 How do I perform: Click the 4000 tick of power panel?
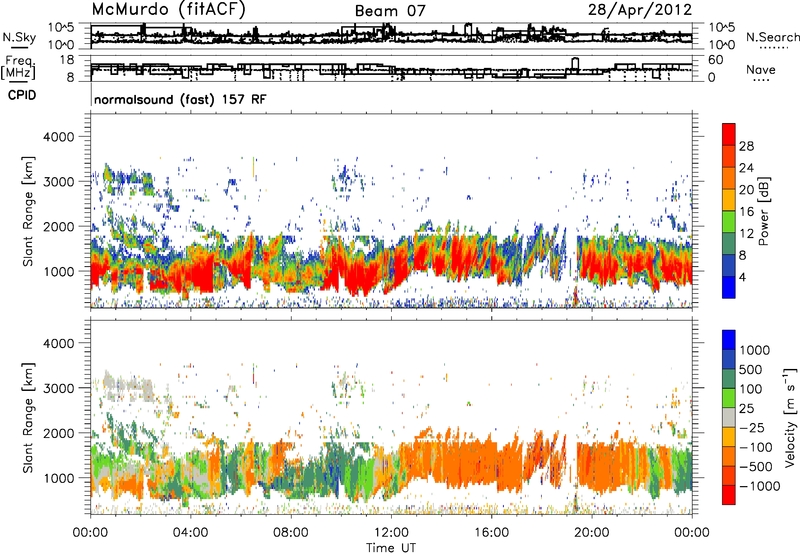pyautogui.click(x=59, y=137)
